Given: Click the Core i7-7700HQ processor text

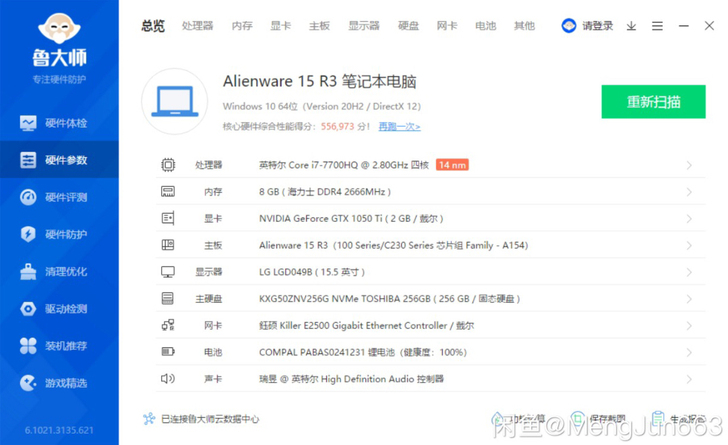Looking at the screenshot, I should click(344, 165).
